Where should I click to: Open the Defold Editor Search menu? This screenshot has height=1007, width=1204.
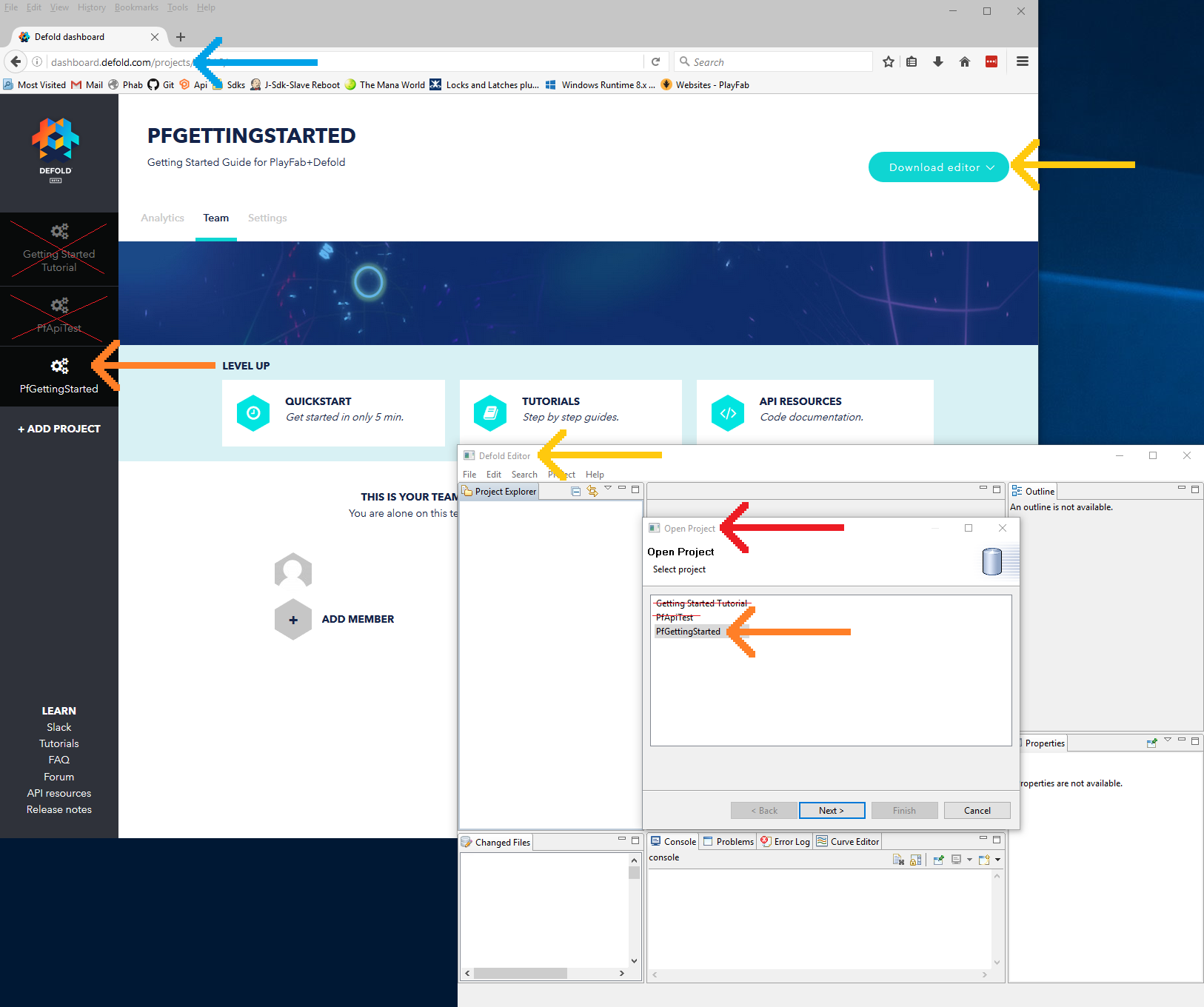click(x=524, y=475)
